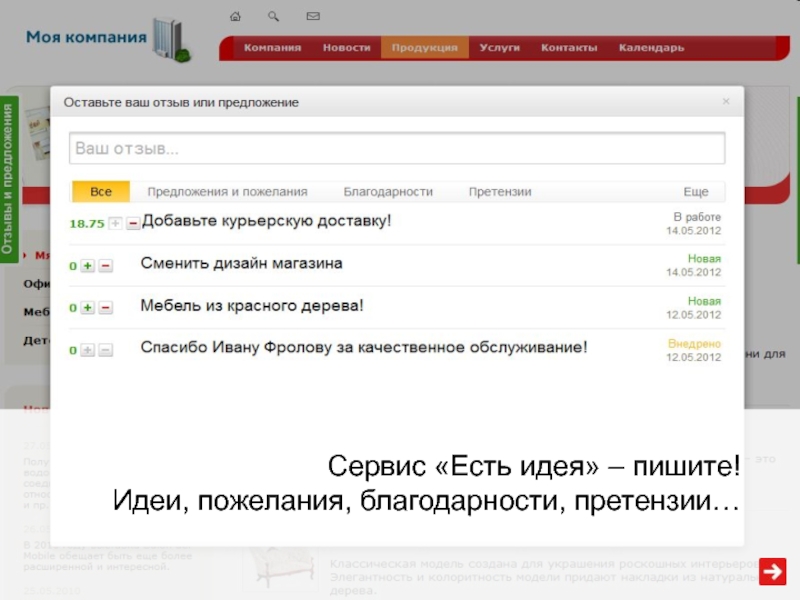Select the "Благодарности" tab

[388, 192]
